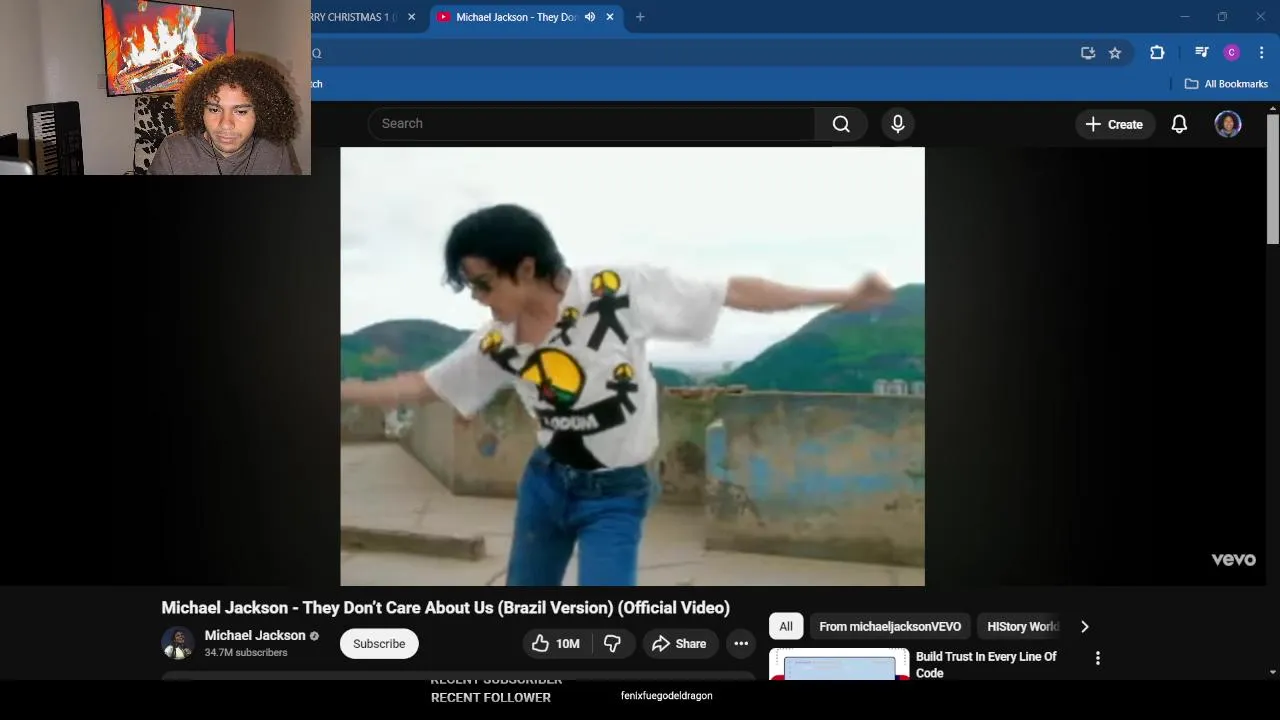The width and height of the screenshot is (1280, 720).
Task: Click Michael Jackson channel avatar
Action: 178,643
